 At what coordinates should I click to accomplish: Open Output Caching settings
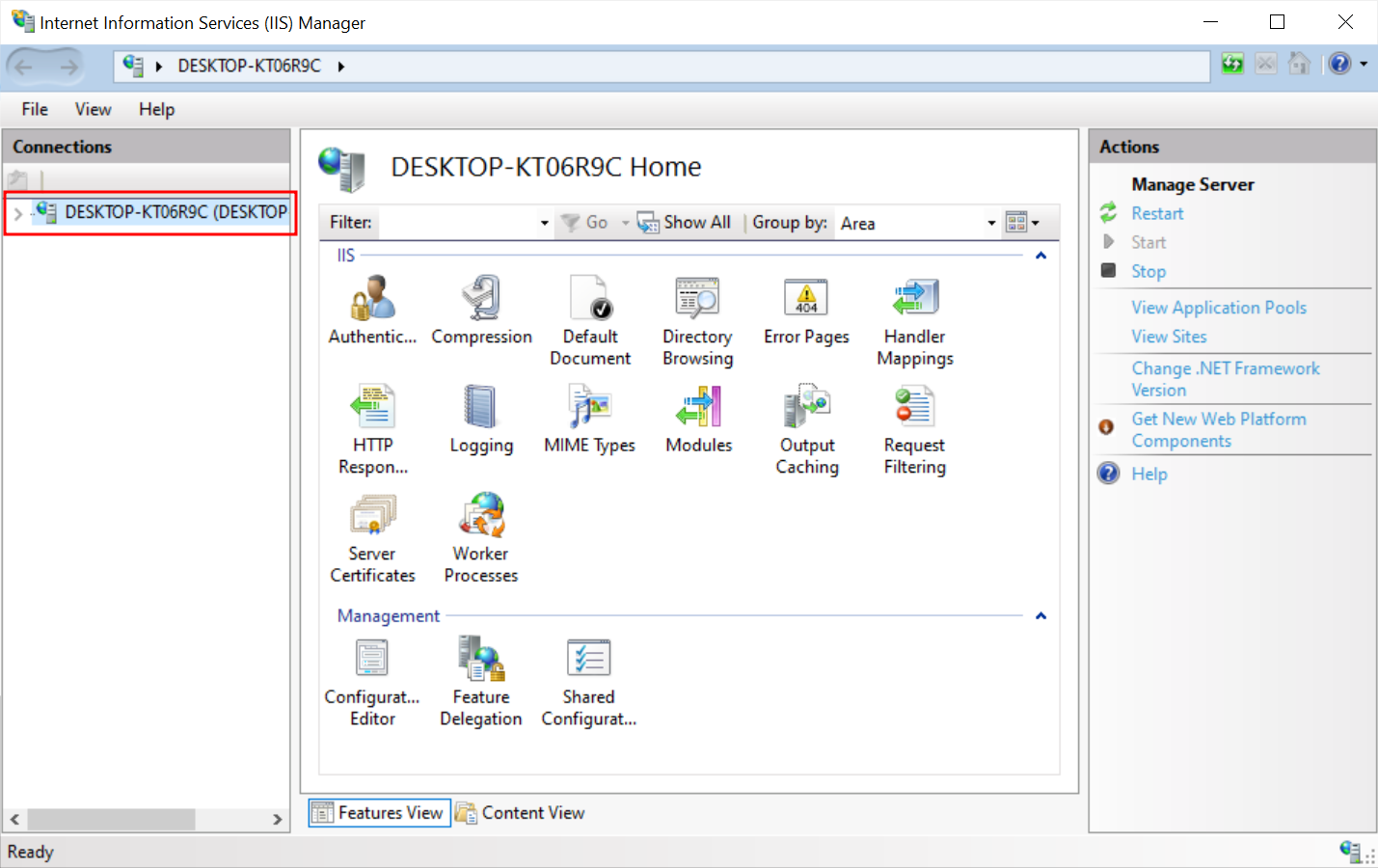[807, 430]
